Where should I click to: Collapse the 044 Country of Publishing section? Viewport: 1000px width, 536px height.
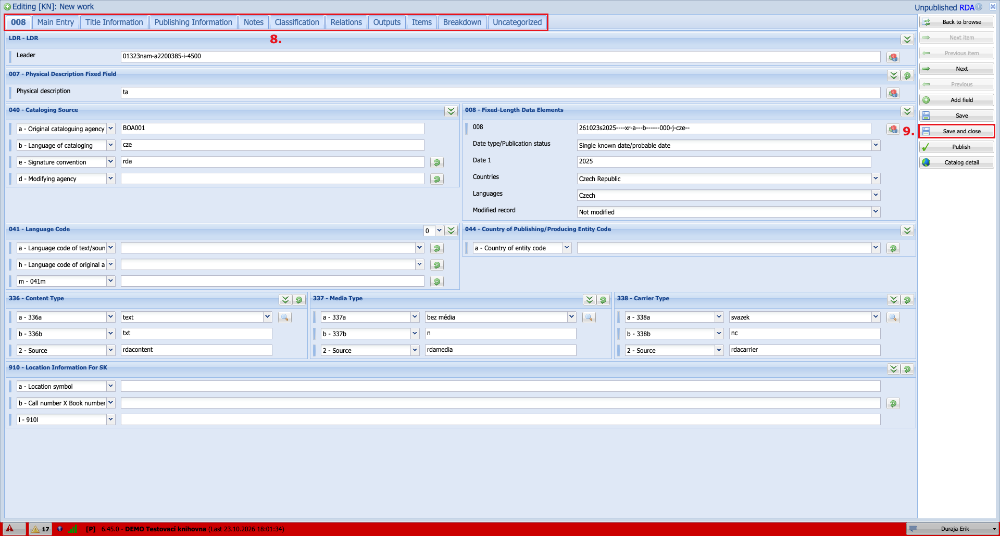click(x=907, y=230)
